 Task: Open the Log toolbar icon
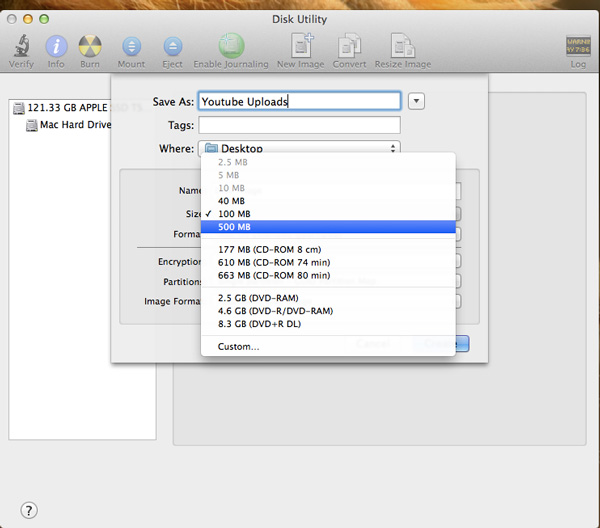click(578, 46)
